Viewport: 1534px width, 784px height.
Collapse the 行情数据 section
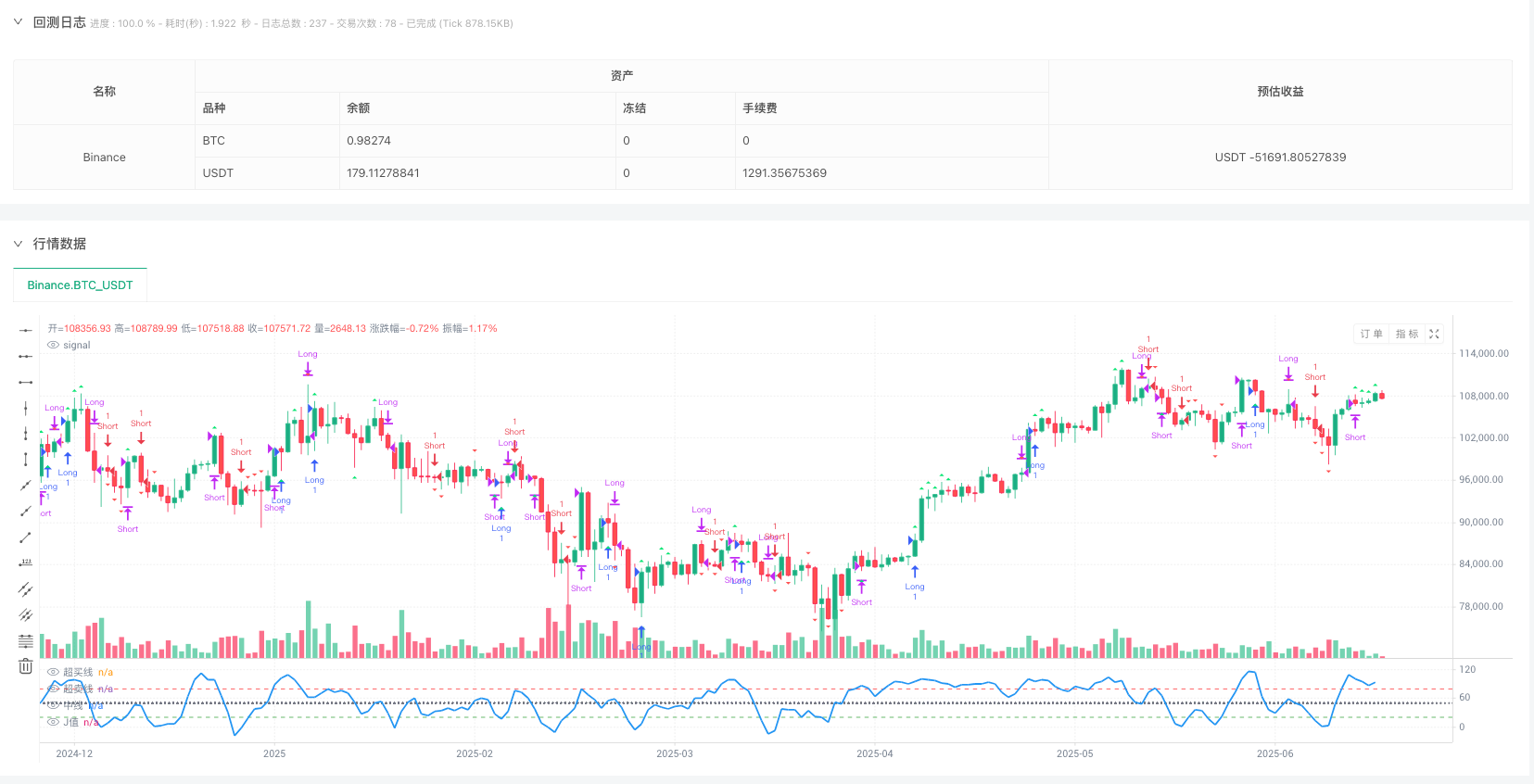coord(18,244)
